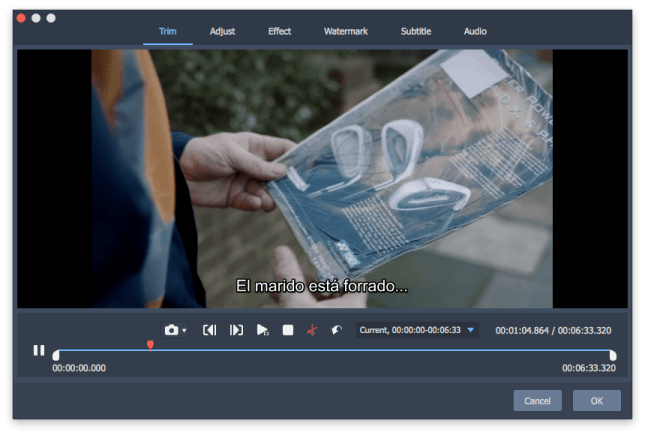Open the snapshot options dropdown arrow
This screenshot has height=435, width=645.
pyautogui.click(x=184, y=331)
